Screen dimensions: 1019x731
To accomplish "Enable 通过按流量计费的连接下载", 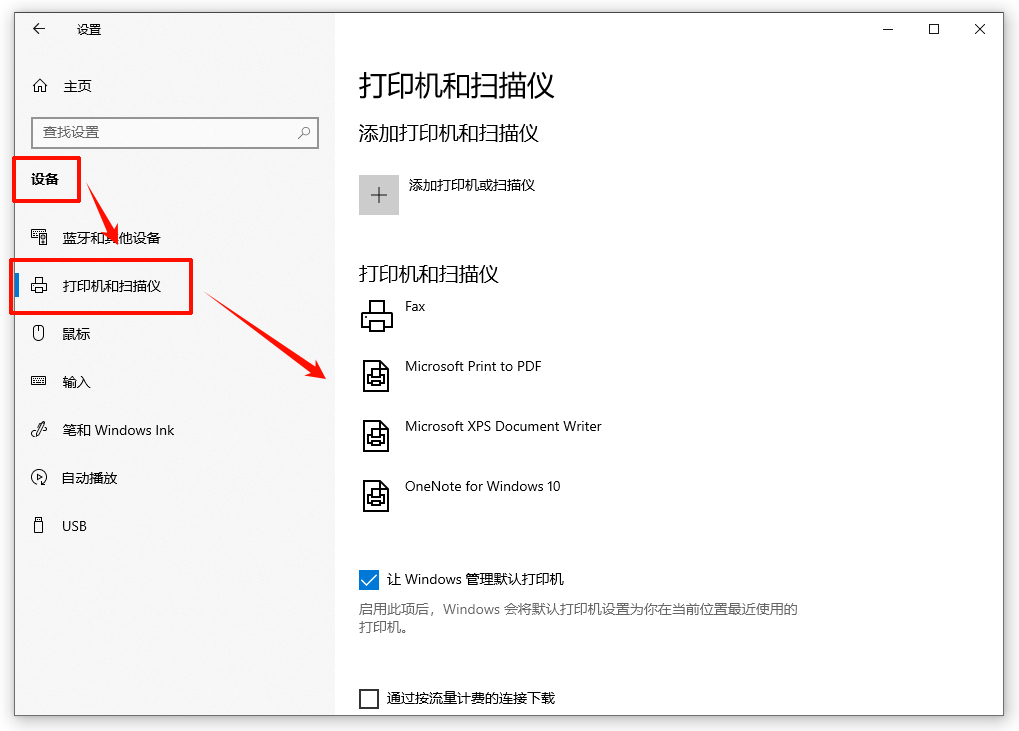I will coord(369,698).
